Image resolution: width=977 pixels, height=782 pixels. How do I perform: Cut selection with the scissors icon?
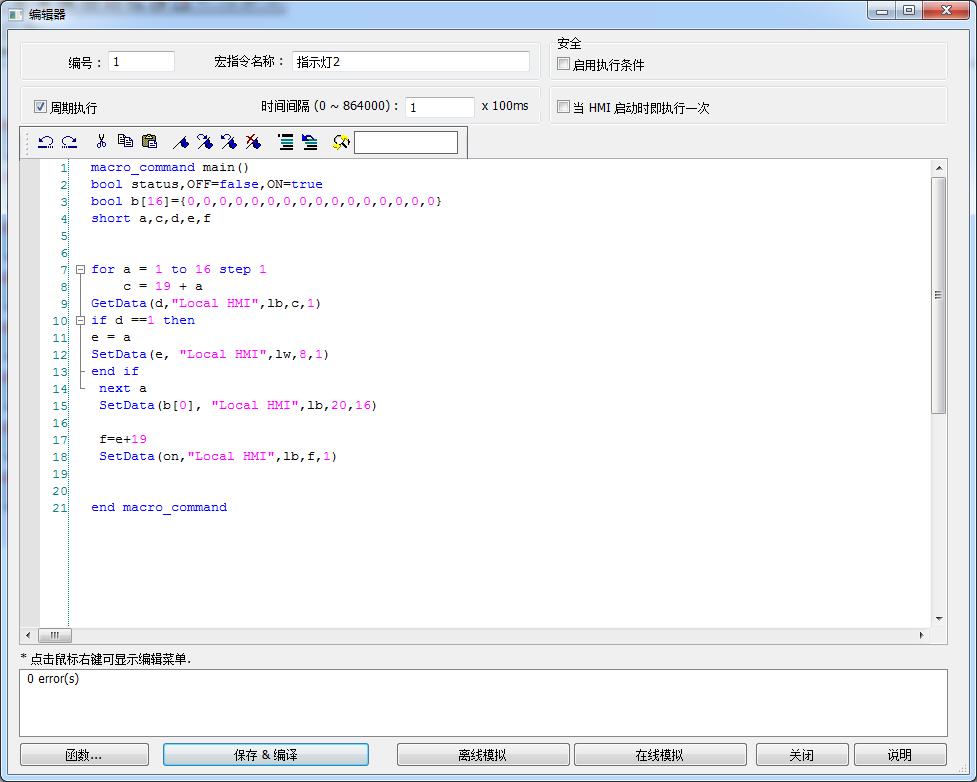(101, 142)
